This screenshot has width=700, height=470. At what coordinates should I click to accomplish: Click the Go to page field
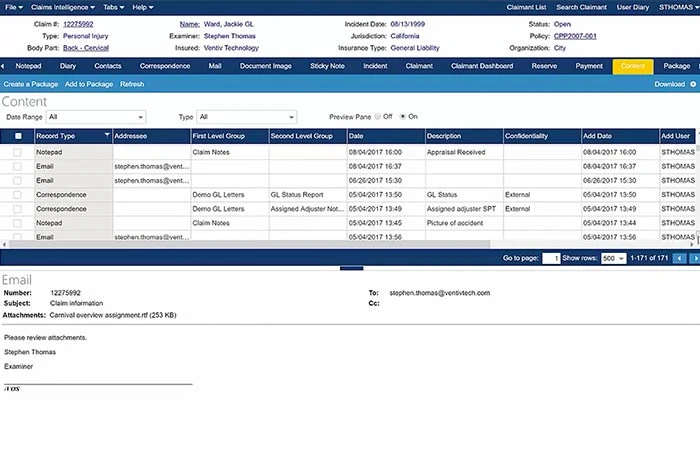(x=550, y=258)
